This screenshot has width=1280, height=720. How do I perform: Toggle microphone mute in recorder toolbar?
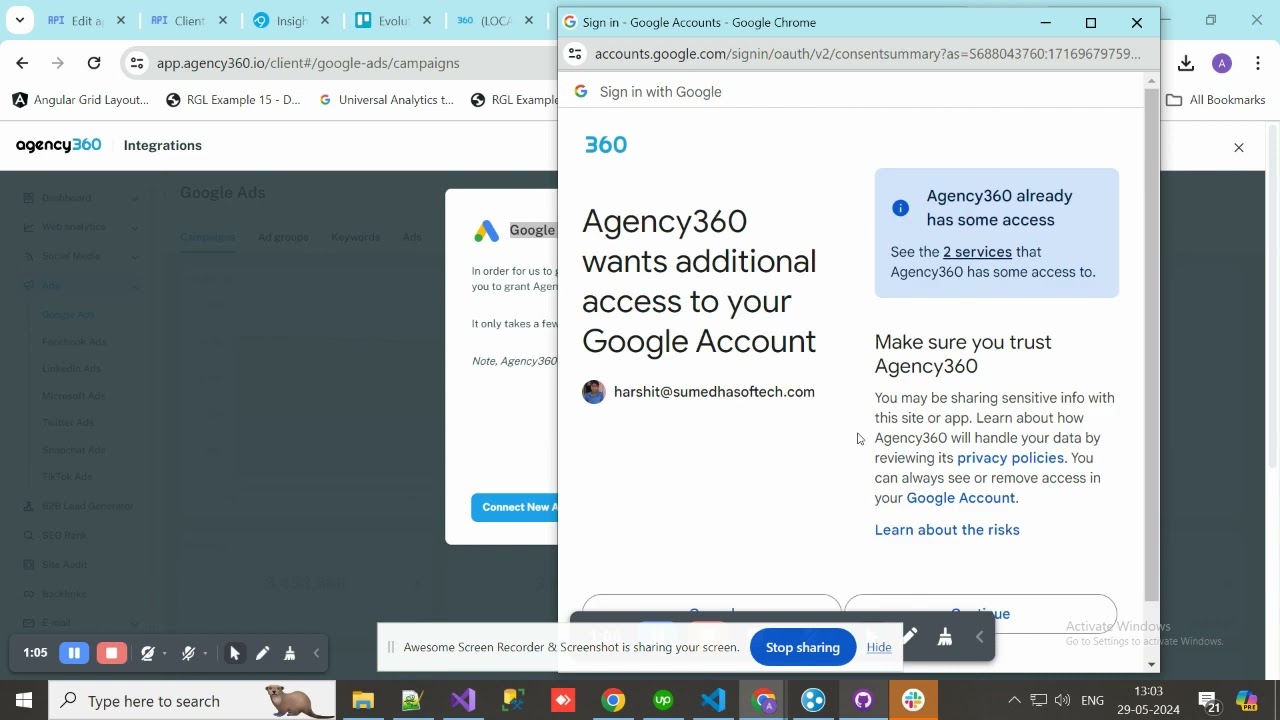pyautogui.click(x=188, y=653)
